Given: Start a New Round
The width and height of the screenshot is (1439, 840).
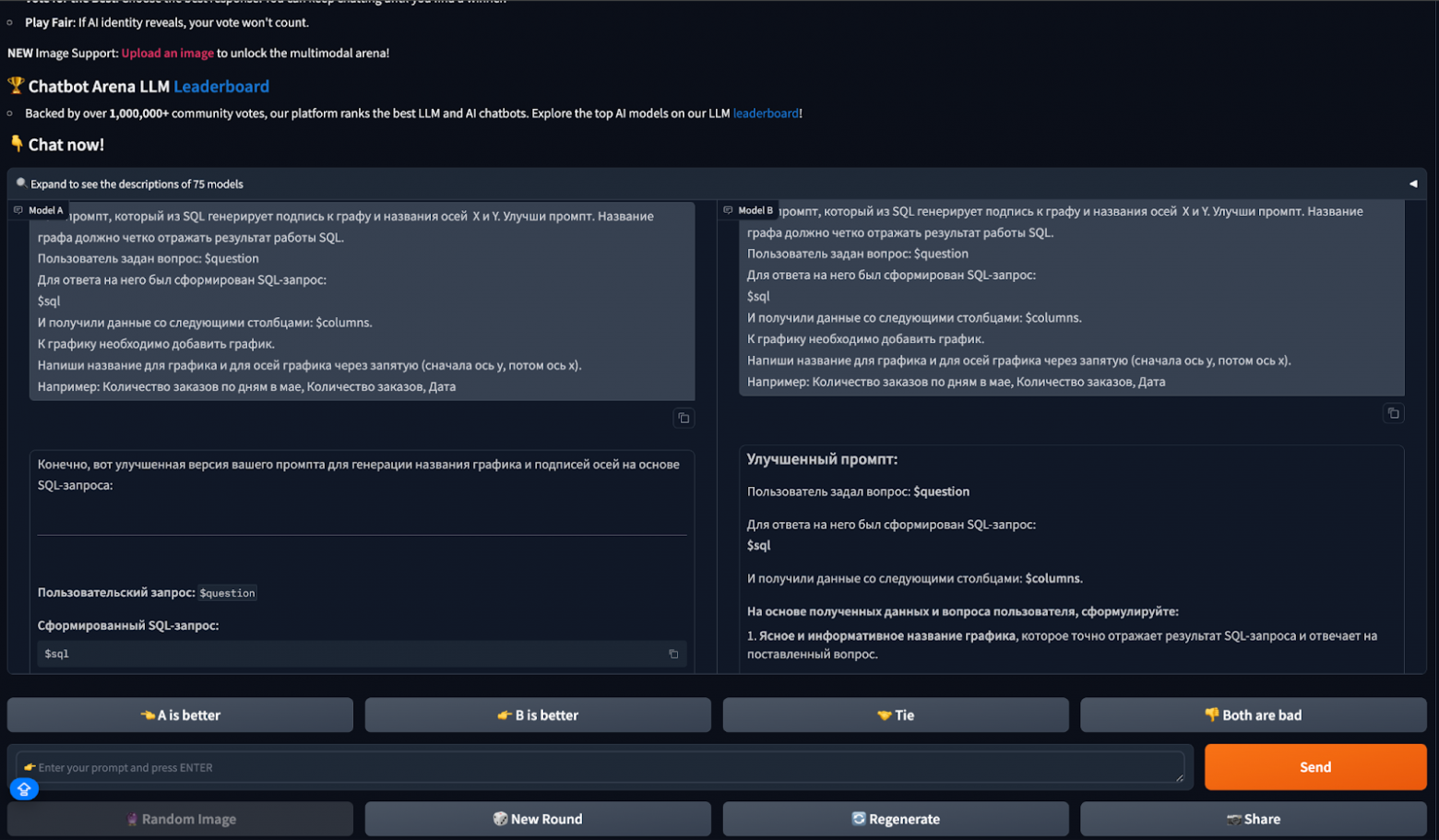Looking at the screenshot, I should pyautogui.click(x=538, y=819).
